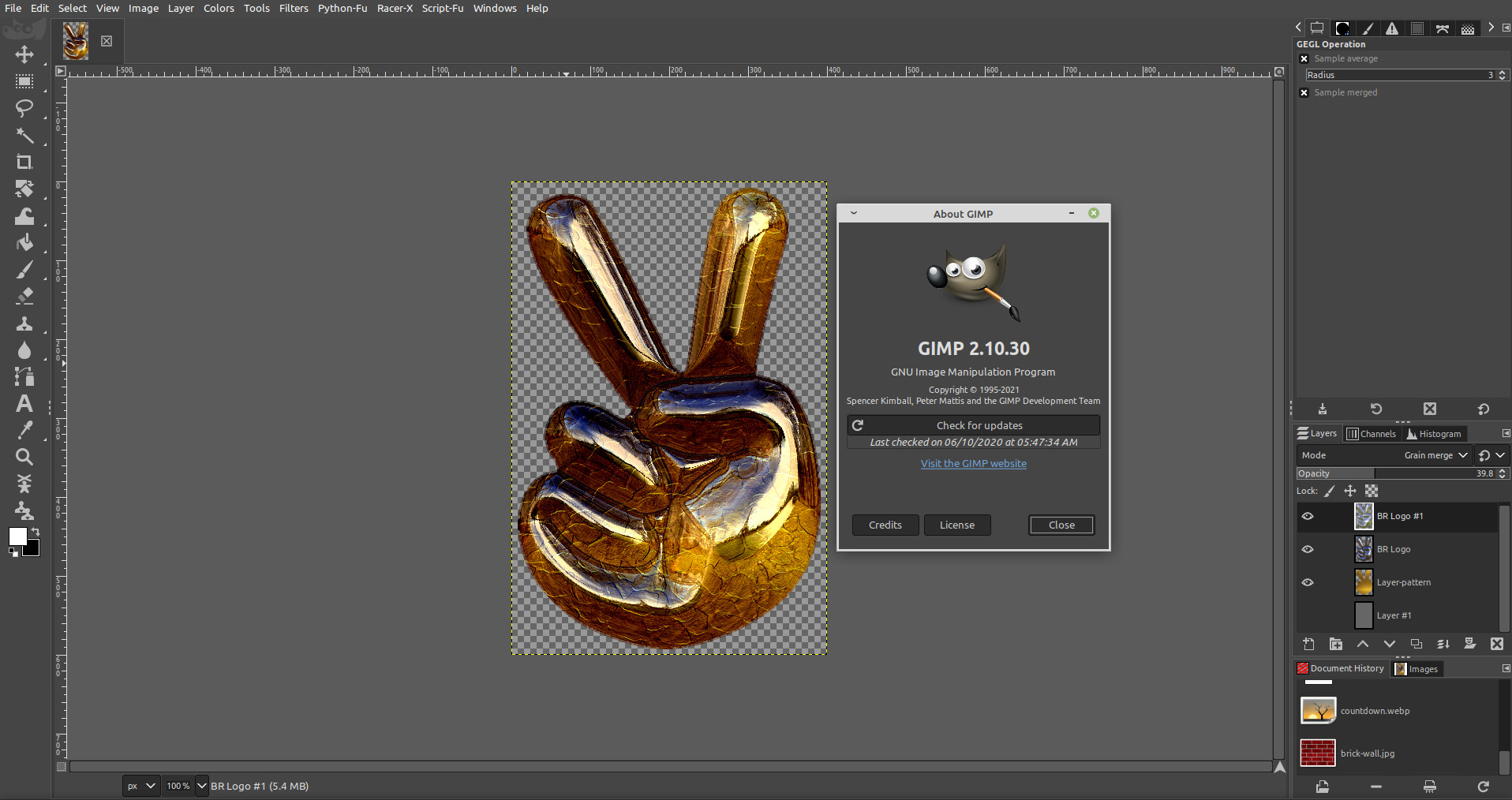Reset tool options to defaults

1484,409
